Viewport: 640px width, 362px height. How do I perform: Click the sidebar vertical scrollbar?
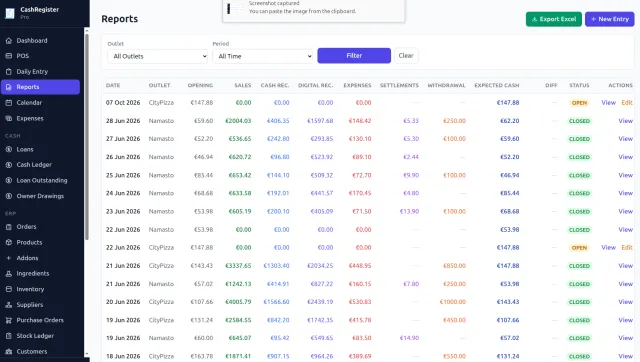tap(87, 137)
